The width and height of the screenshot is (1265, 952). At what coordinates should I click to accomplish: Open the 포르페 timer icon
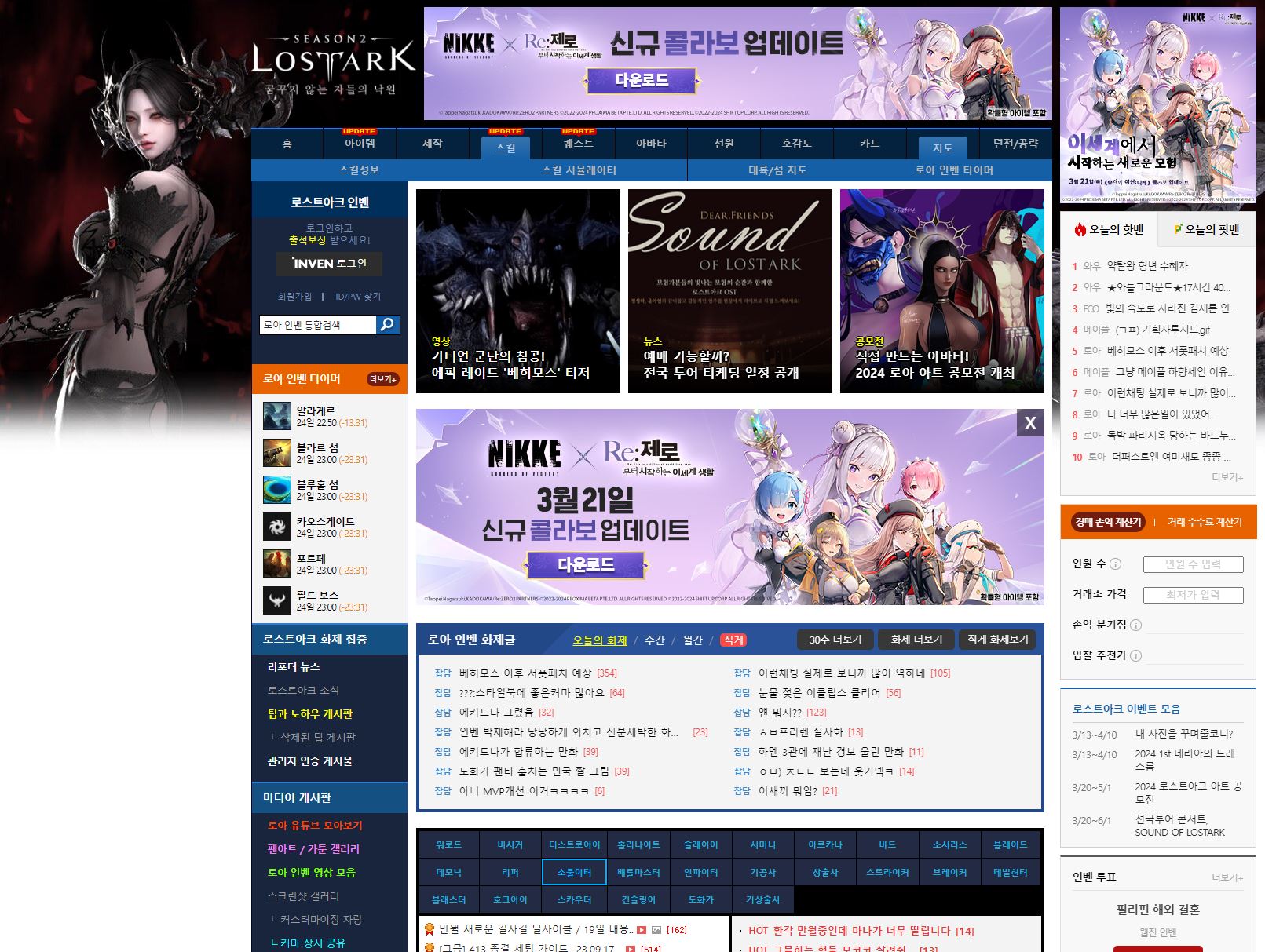(x=277, y=564)
